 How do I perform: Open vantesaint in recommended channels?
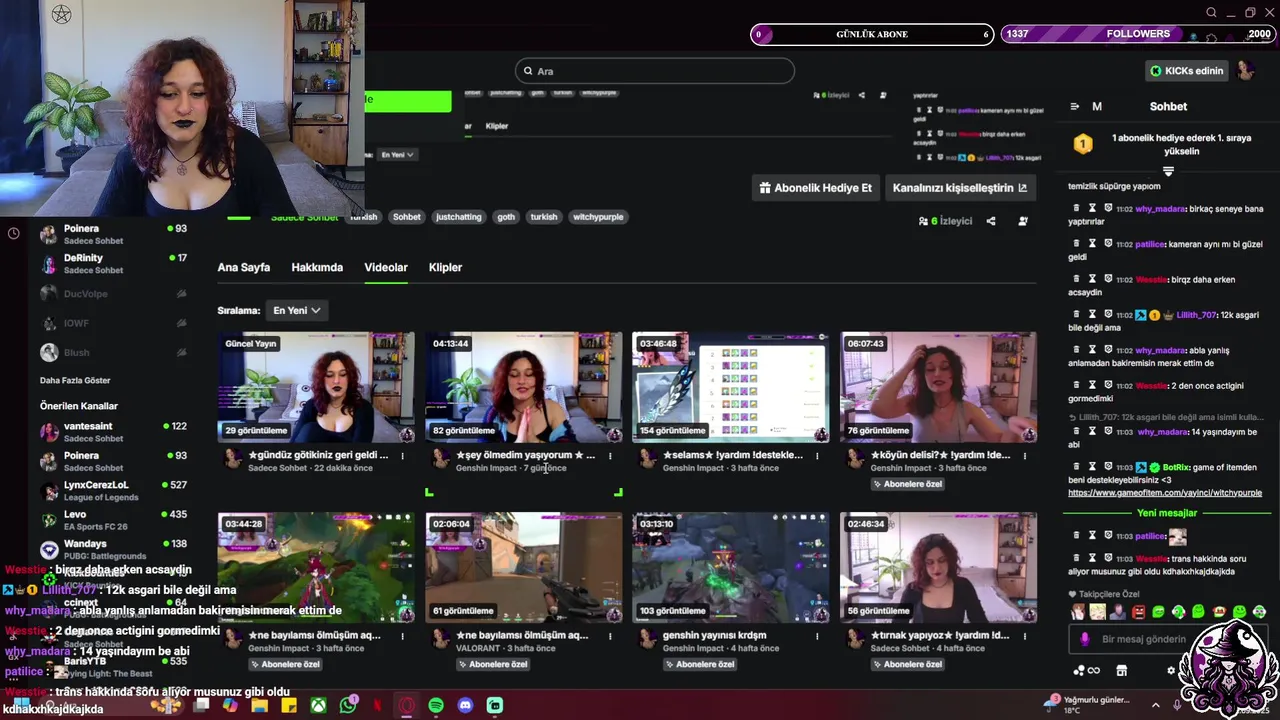coord(113,432)
